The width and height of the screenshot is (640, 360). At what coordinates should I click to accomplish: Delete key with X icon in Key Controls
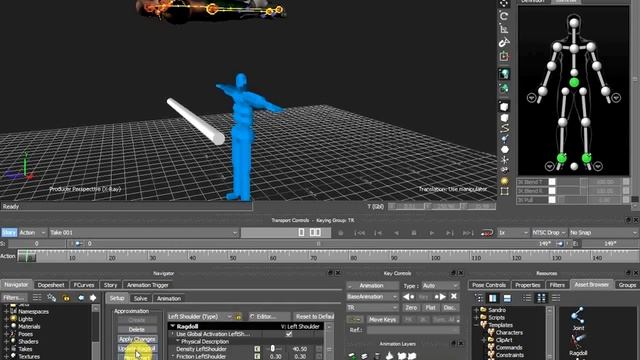(454, 297)
